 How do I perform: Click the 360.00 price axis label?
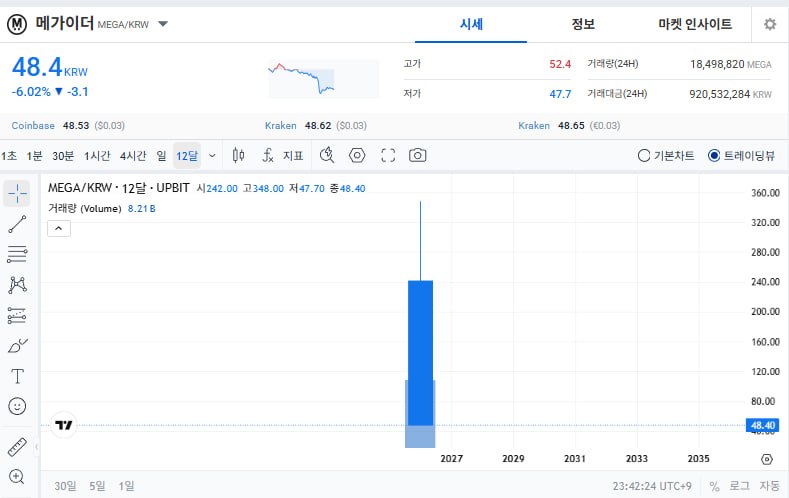coord(765,193)
